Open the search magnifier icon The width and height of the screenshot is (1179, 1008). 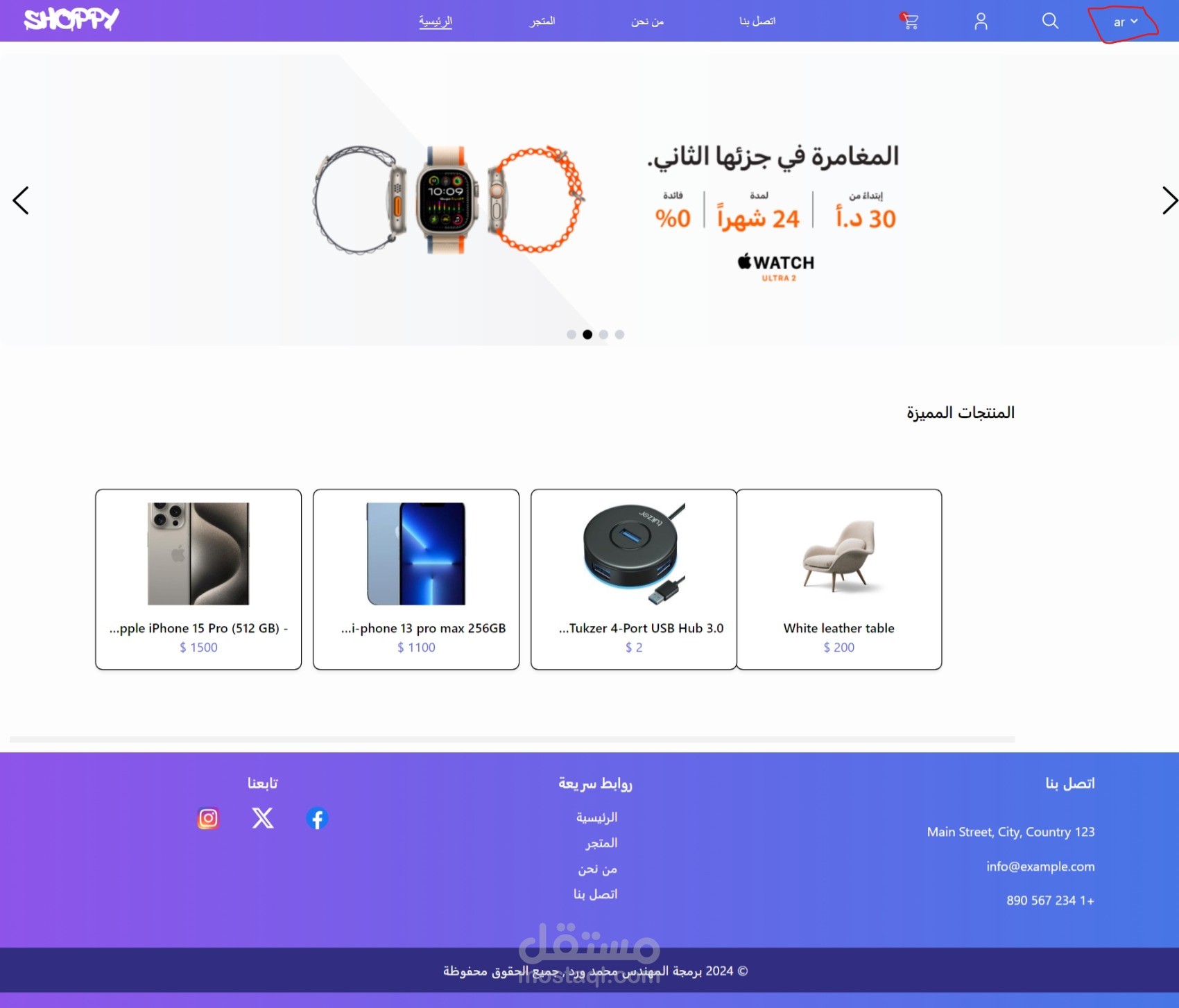(x=1050, y=21)
